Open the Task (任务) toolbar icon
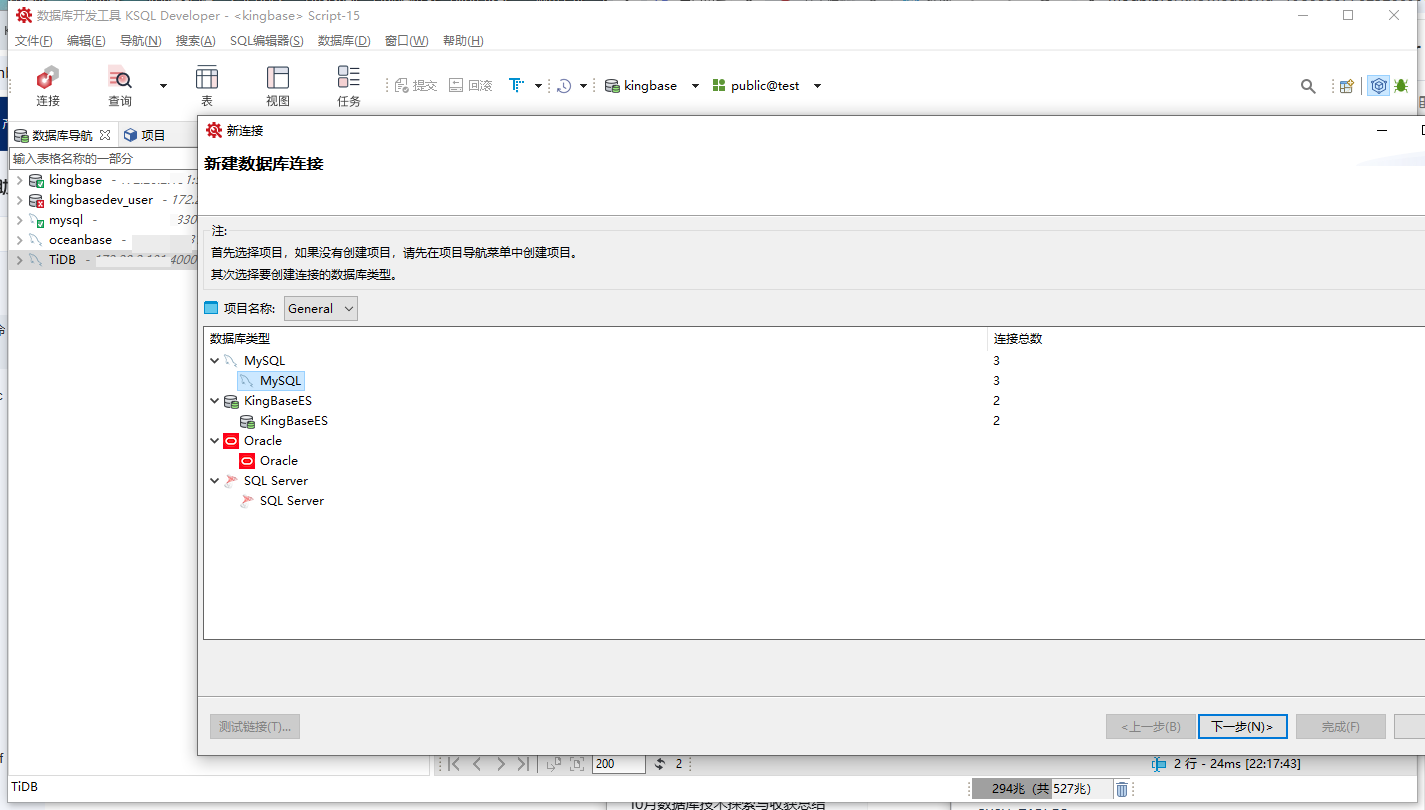Image resolution: width=1425 pixels, height=810 pixels. tap(349, 85)
